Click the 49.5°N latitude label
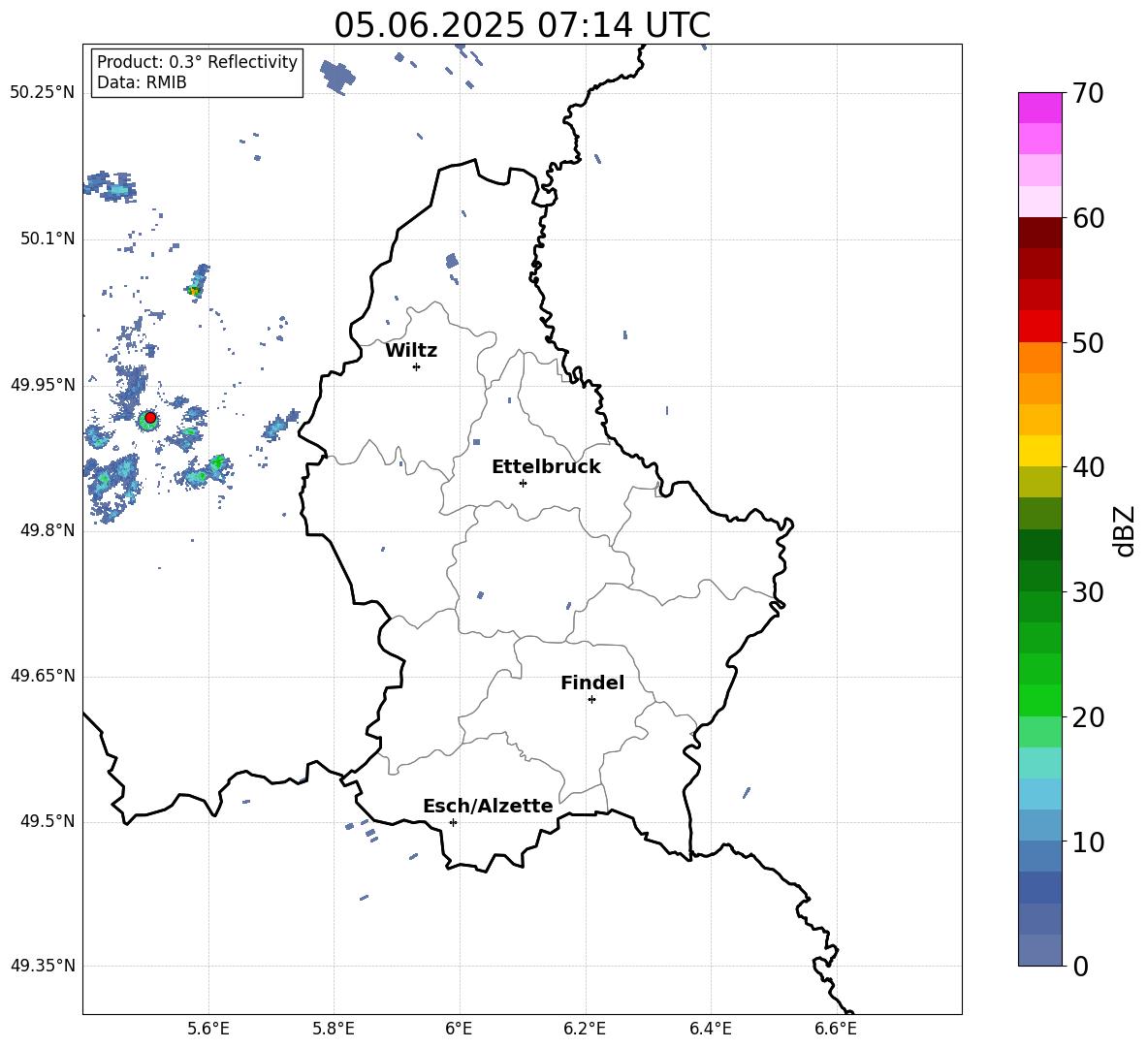 pyautogui.click(x=48, y=821)
